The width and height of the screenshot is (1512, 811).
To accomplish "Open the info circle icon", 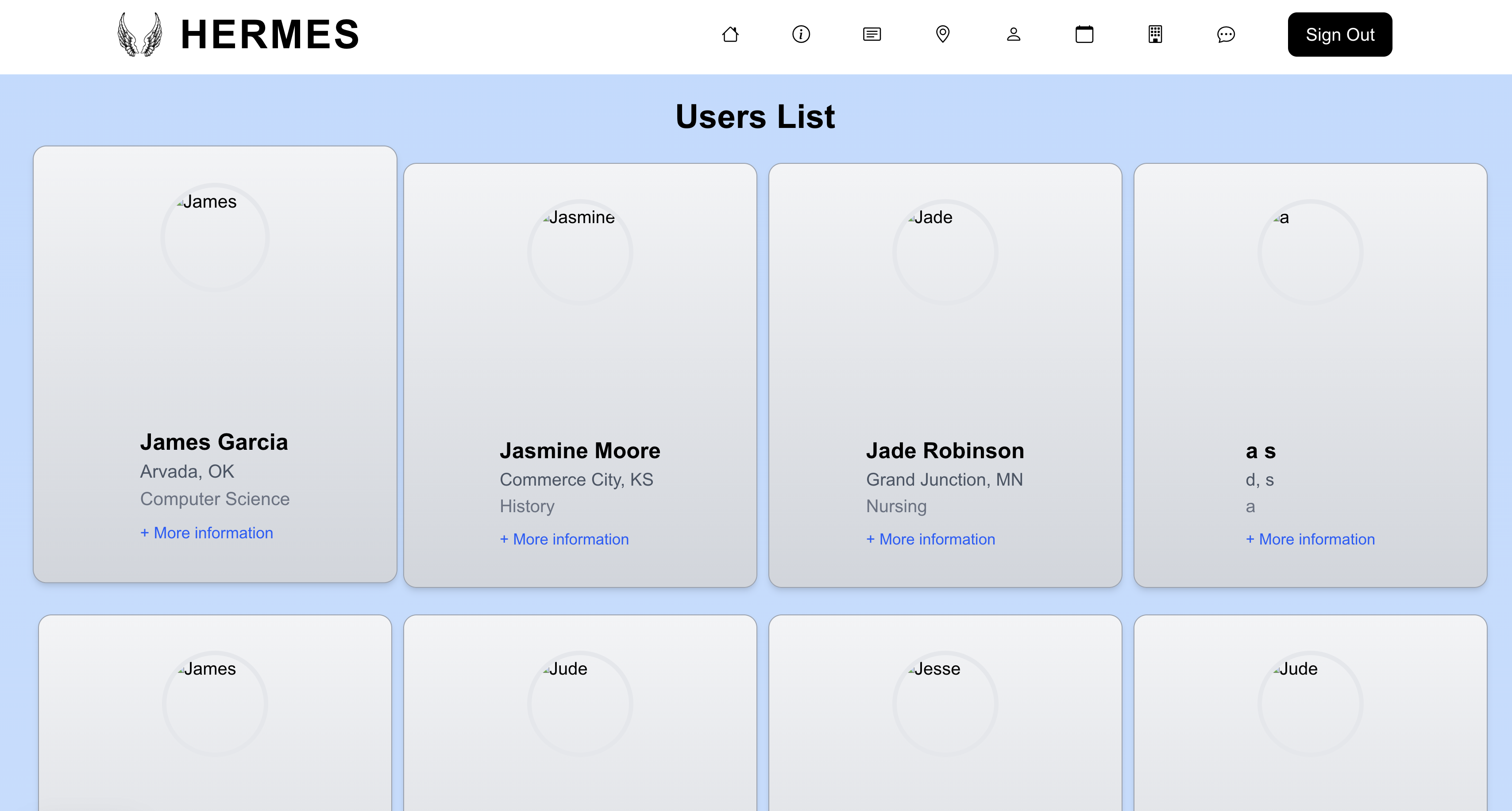I will point(801,34).
